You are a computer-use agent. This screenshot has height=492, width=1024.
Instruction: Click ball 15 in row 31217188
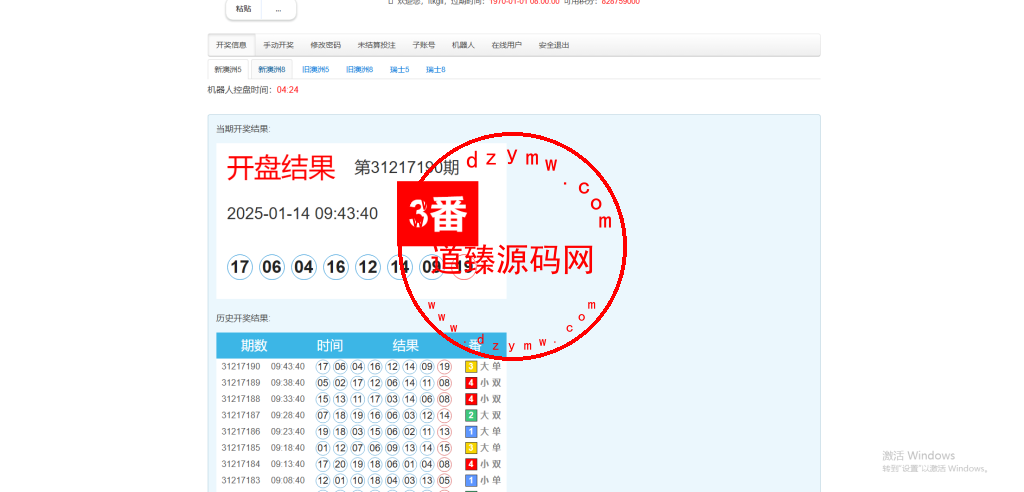[323, 399]
